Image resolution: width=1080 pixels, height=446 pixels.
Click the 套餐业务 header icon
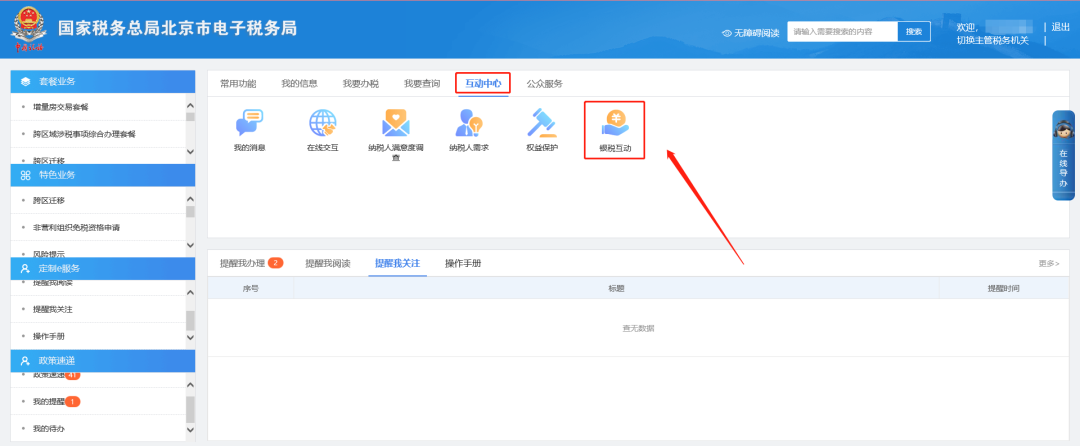coord(25,81)
